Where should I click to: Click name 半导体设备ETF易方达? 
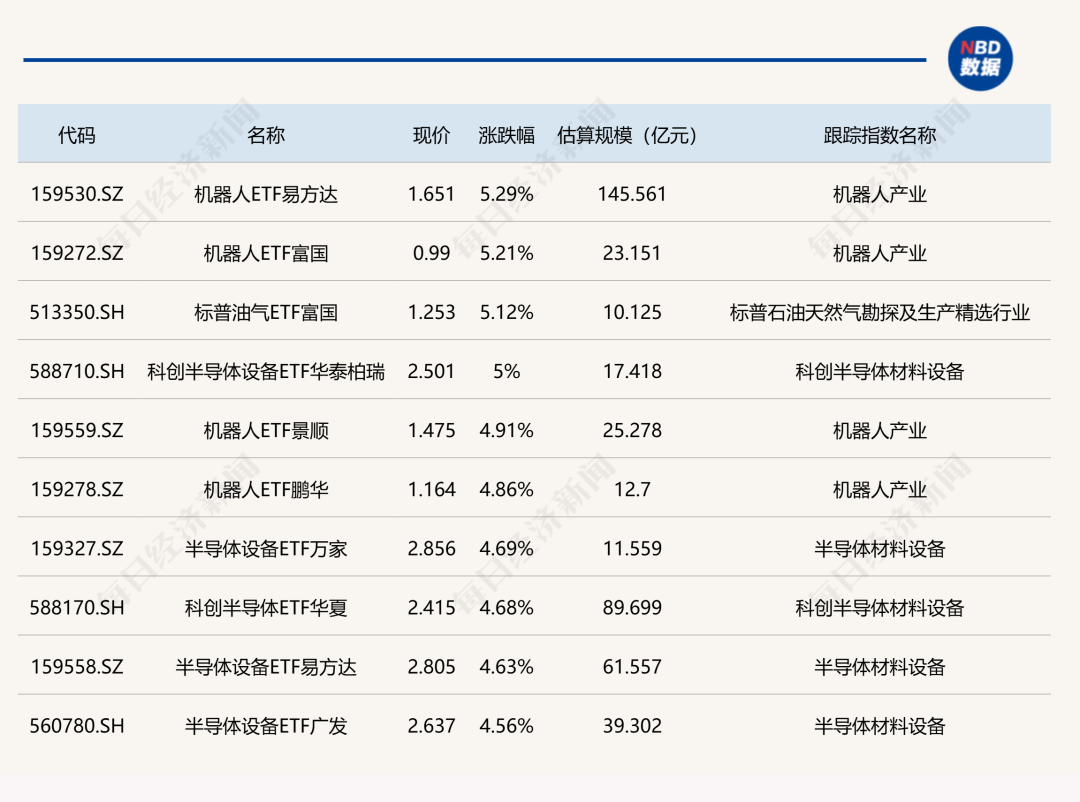tap(266, 668)
